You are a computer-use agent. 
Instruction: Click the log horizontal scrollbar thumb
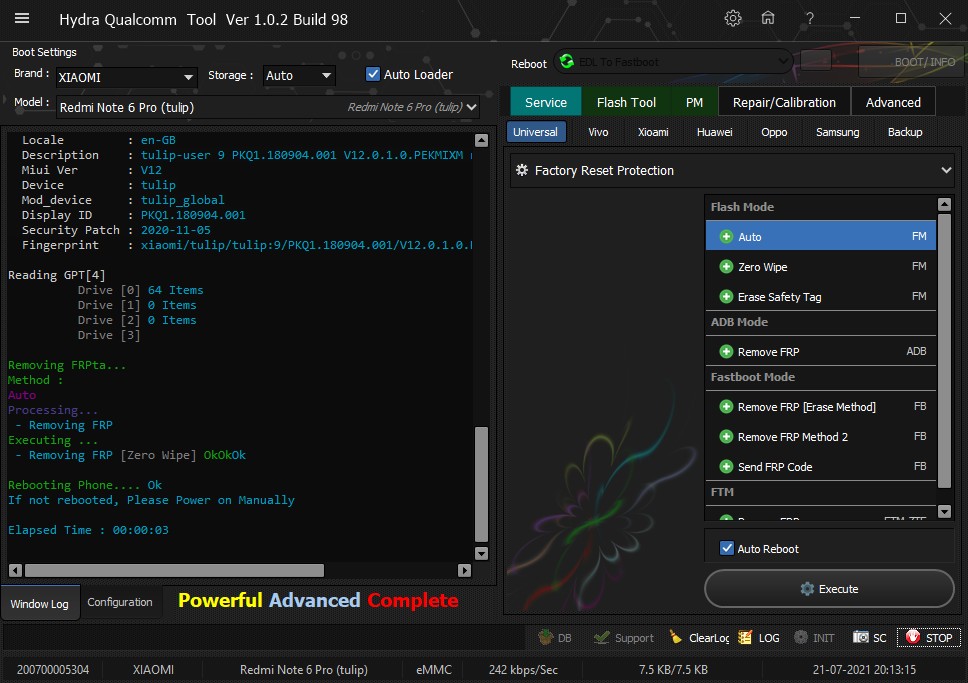174,571
